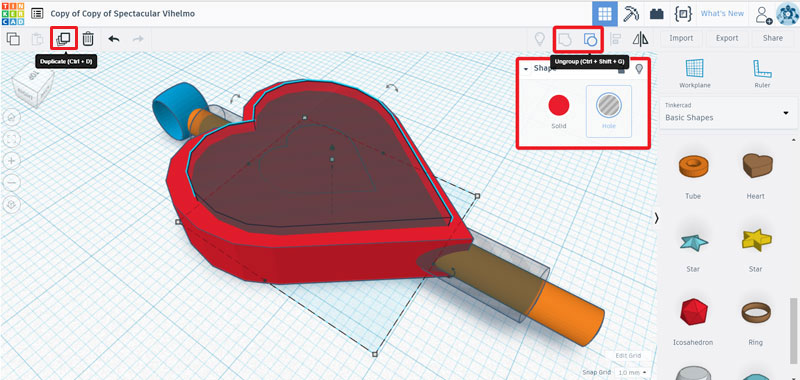This screenshot has height=380, width=800.
Task: Click the Home view button
Action: [12, 117]
